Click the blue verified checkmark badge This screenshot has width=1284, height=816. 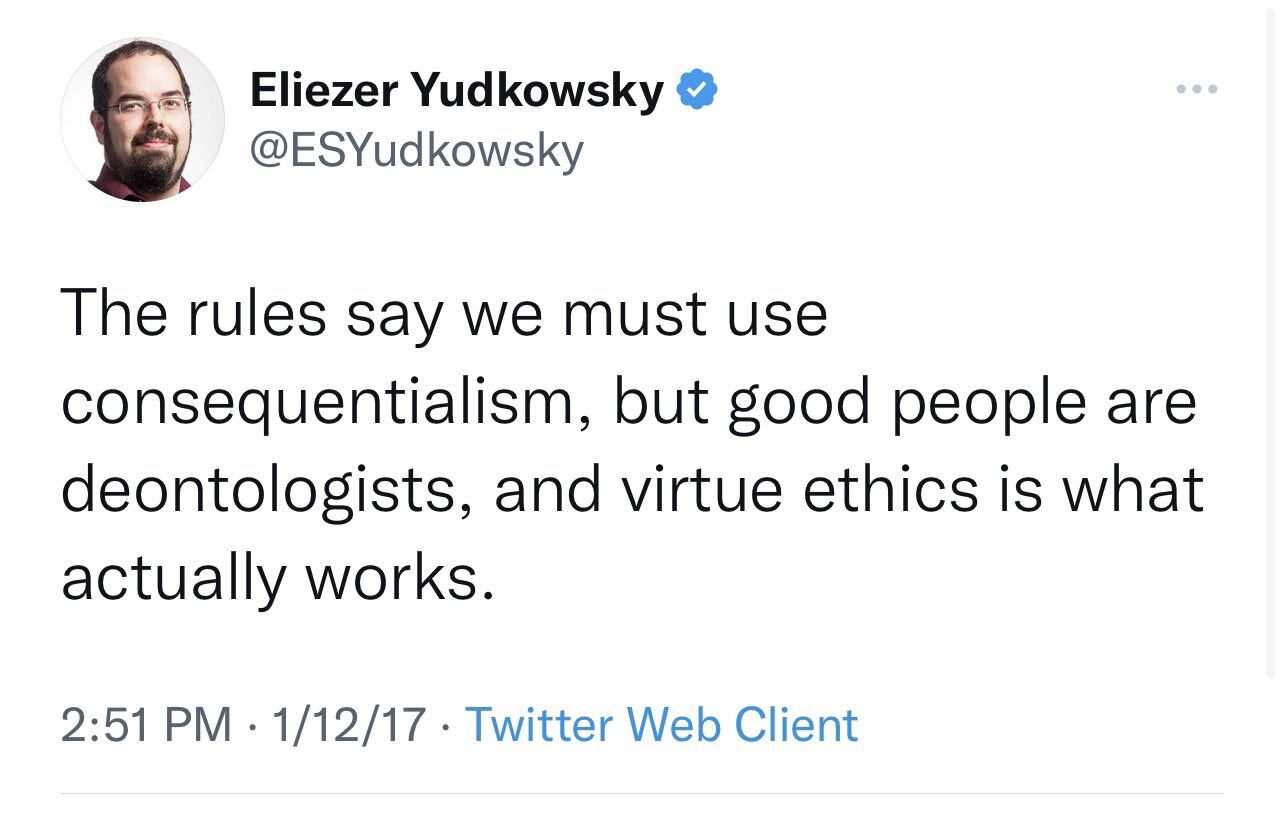pyautogui.click(x=697, y=91)
